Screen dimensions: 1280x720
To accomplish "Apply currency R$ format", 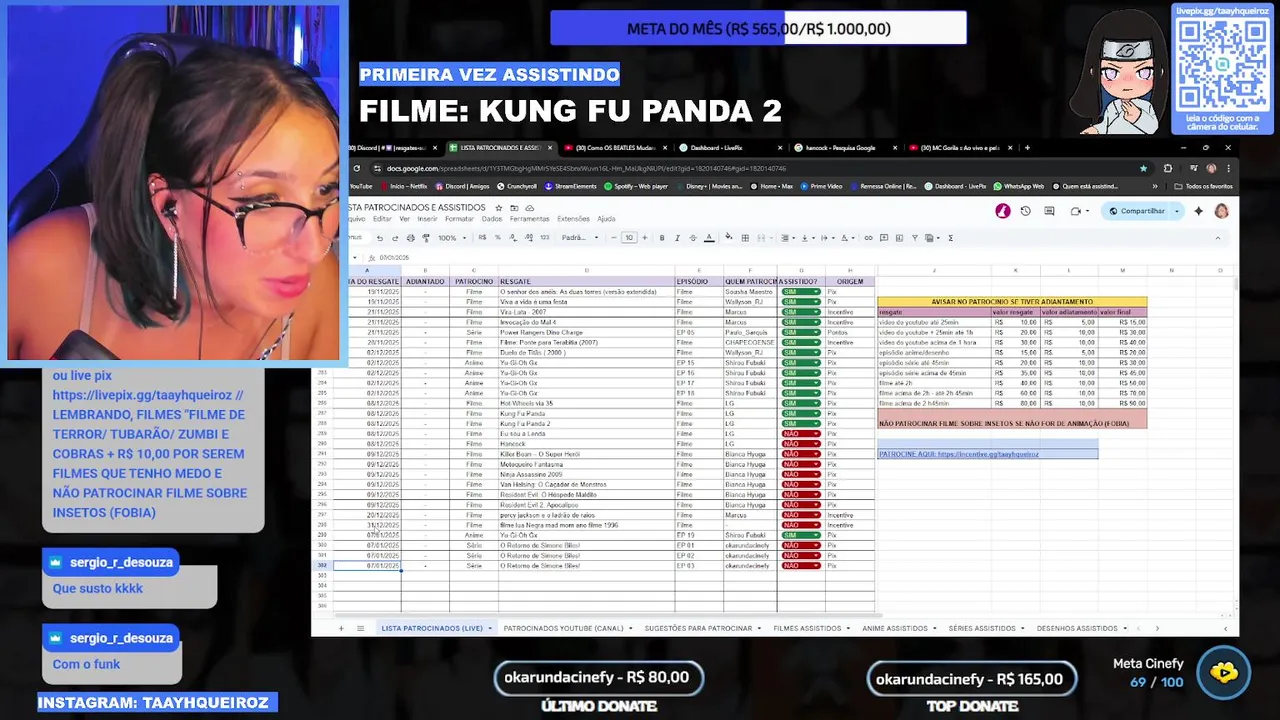I will [x=483, y=238].
